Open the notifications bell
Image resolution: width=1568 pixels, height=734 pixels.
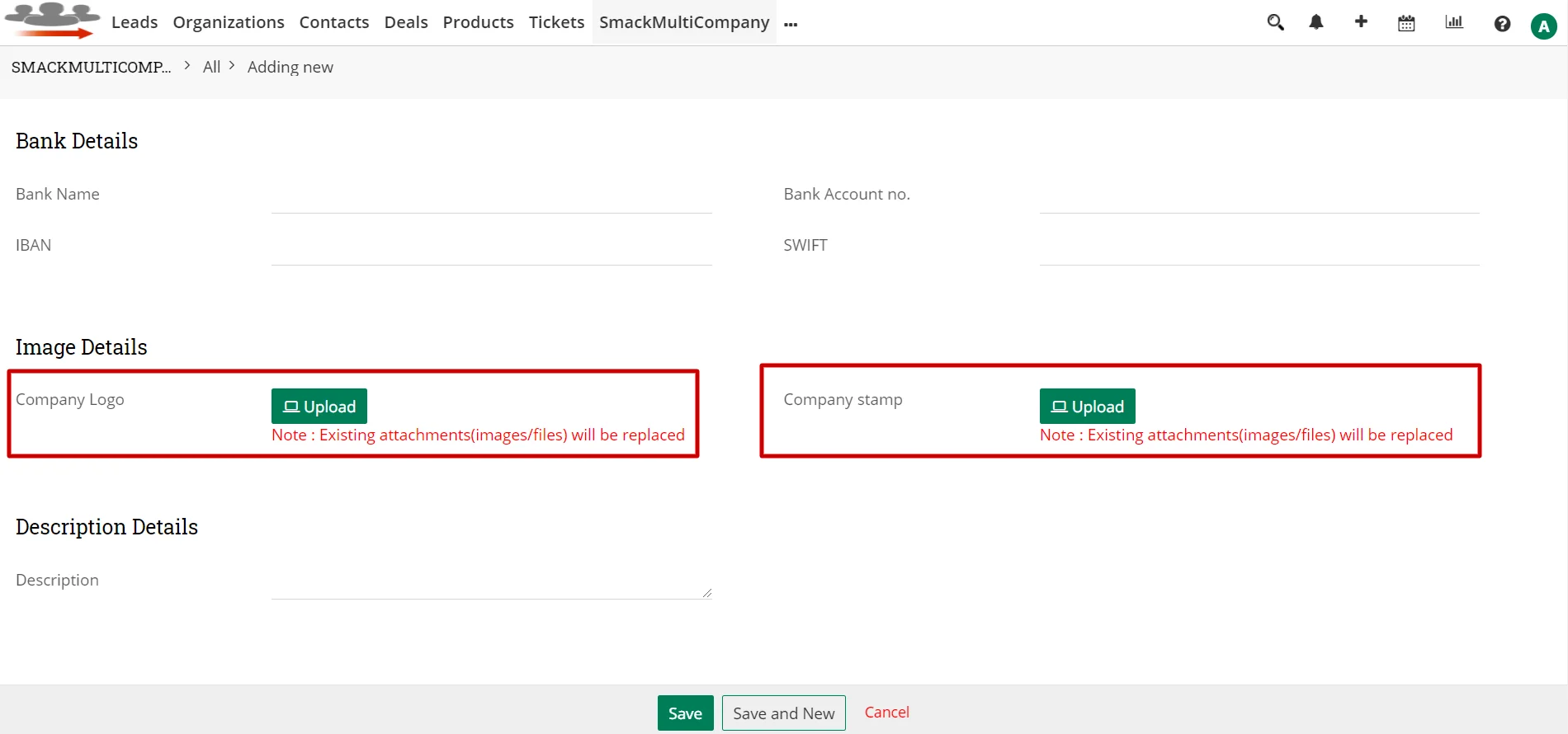click(1316, 23)
